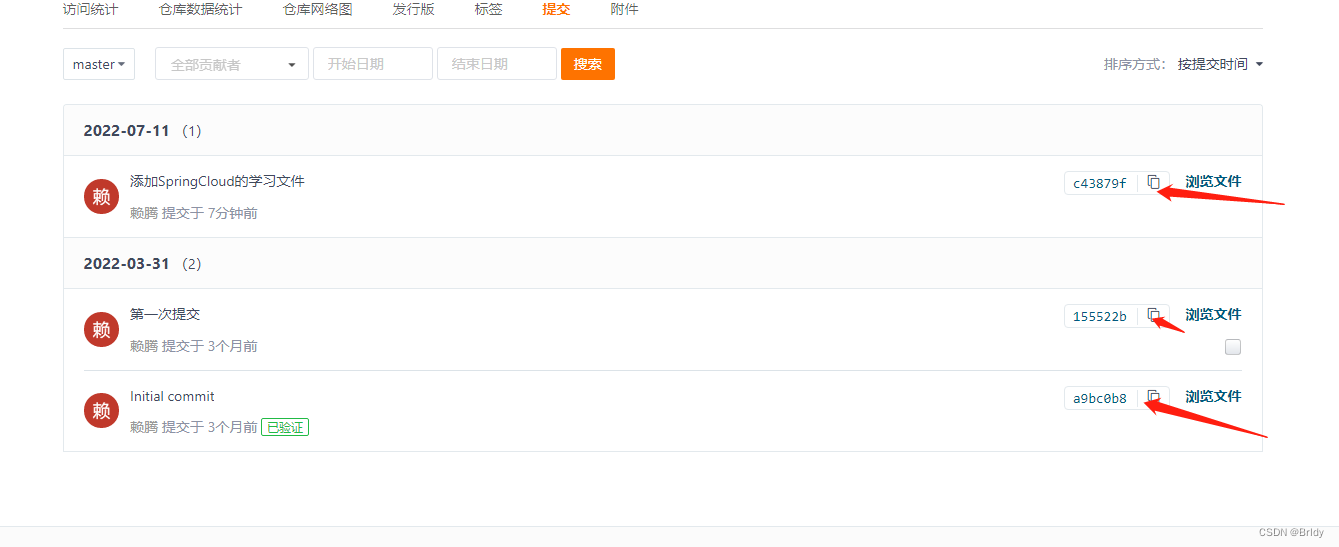
Task: Copy commit hash 155522b
Action: [x=1153, y=315]
